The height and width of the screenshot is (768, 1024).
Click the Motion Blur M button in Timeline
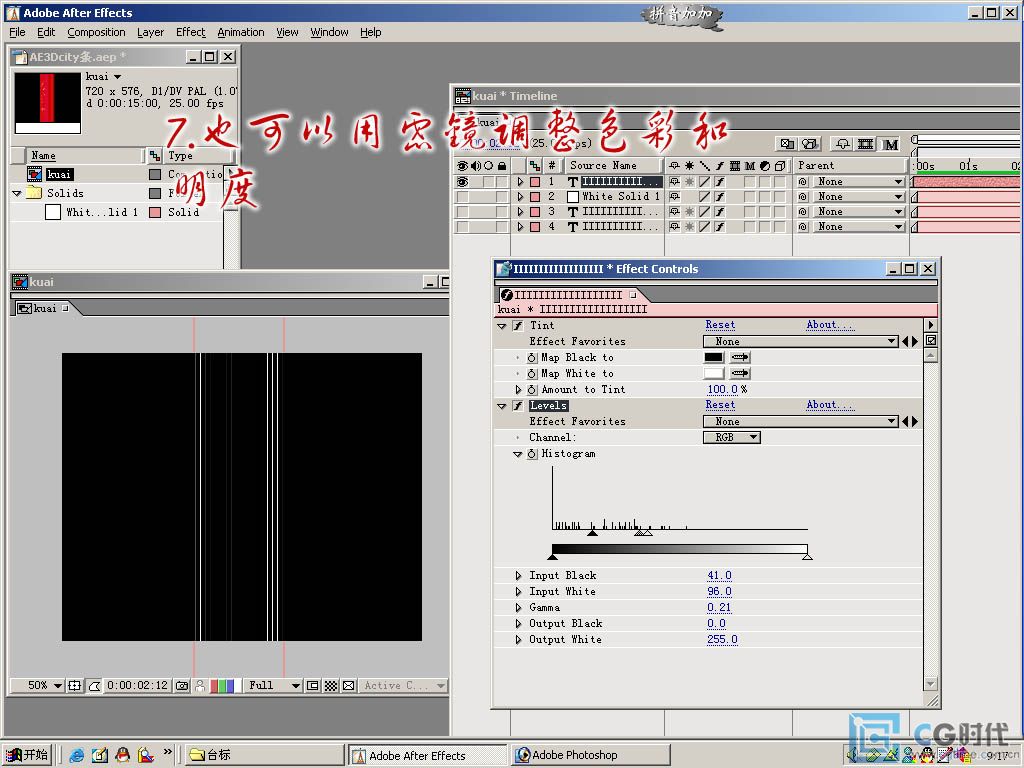tap(890, 144)
